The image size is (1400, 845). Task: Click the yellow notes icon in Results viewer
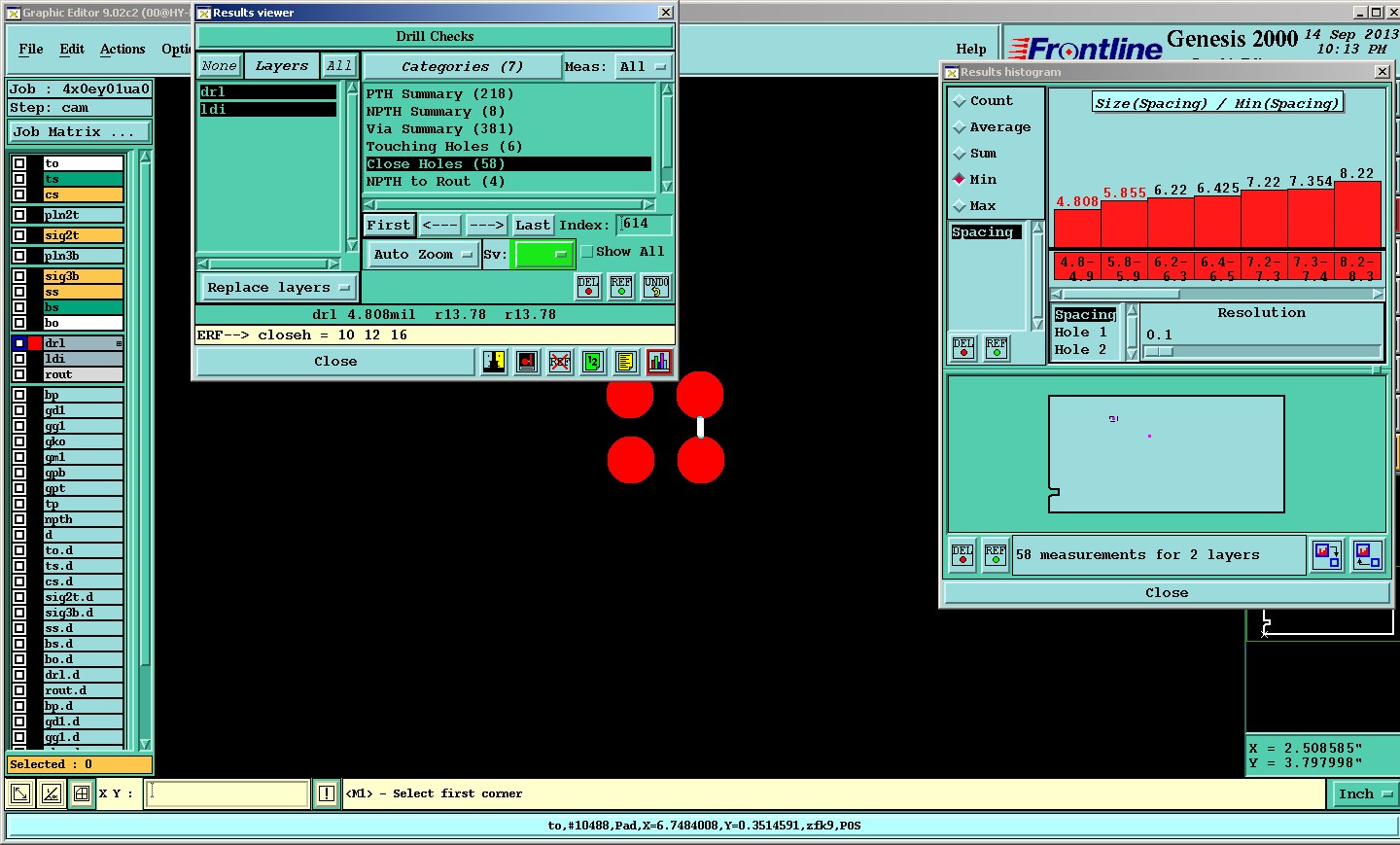click(x=625, y=362)
